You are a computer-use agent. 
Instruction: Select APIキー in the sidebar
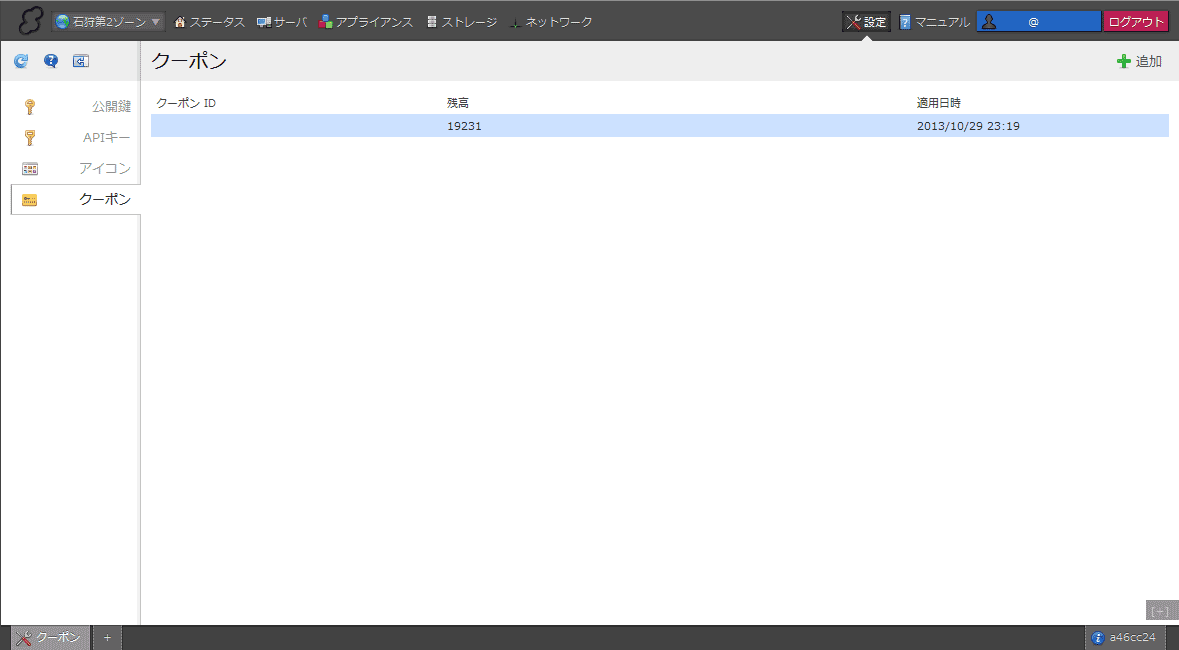coord(75,138)
